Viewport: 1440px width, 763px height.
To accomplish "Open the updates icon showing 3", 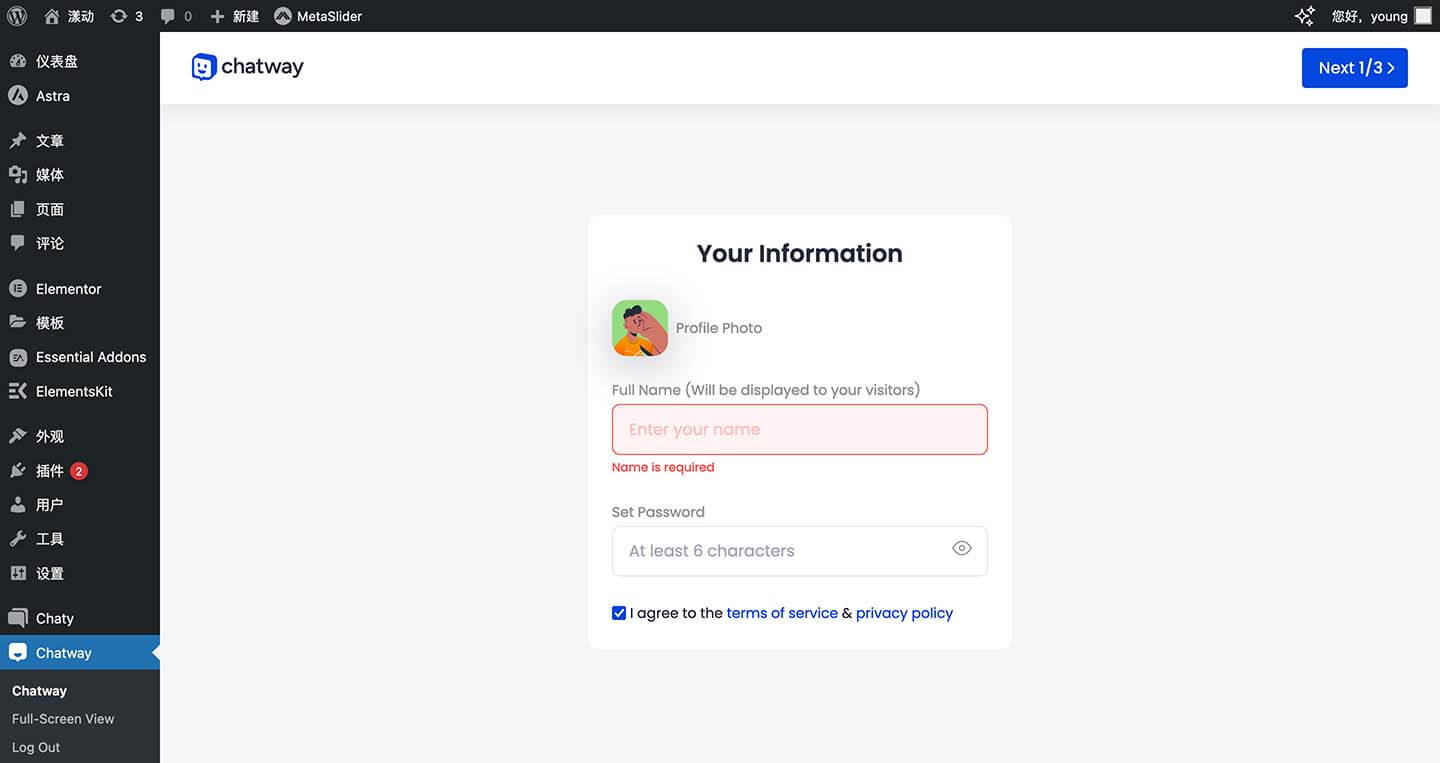I will [x=119, y=16].
